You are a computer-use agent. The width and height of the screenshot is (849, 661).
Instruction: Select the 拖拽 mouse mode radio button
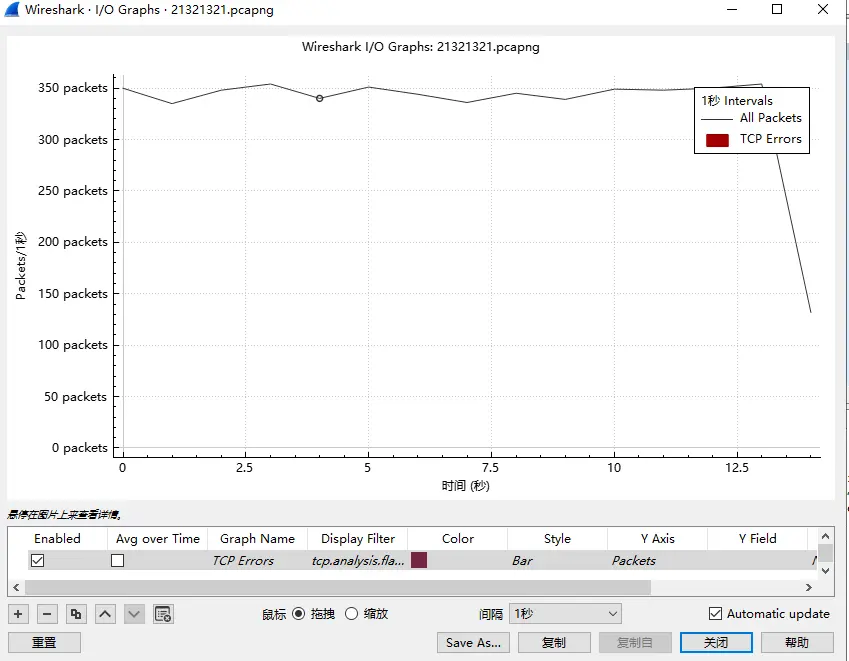coord(298,613)
